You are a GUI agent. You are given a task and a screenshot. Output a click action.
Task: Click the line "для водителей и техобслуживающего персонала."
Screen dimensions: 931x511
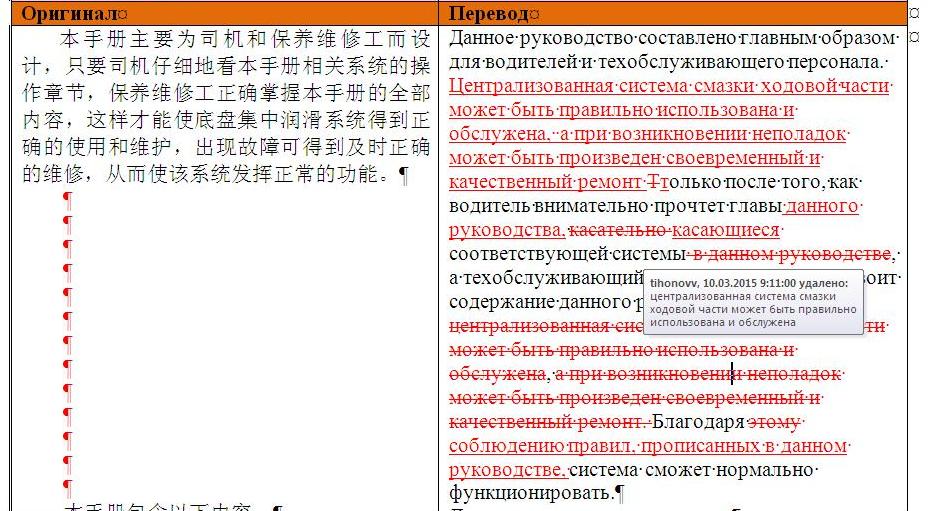click(x=666, y=62)
